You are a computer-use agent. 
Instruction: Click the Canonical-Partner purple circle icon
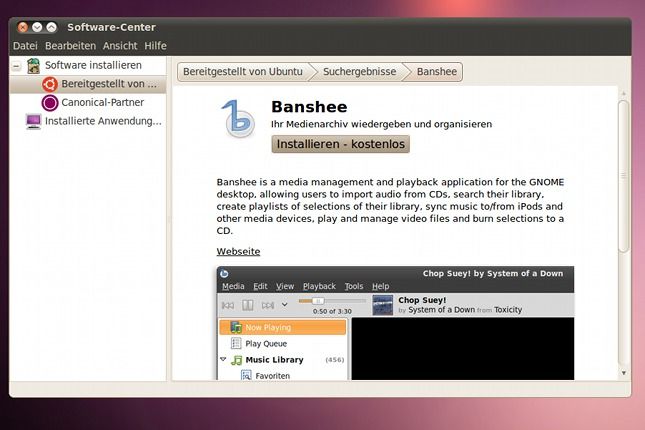click(49, 102)
